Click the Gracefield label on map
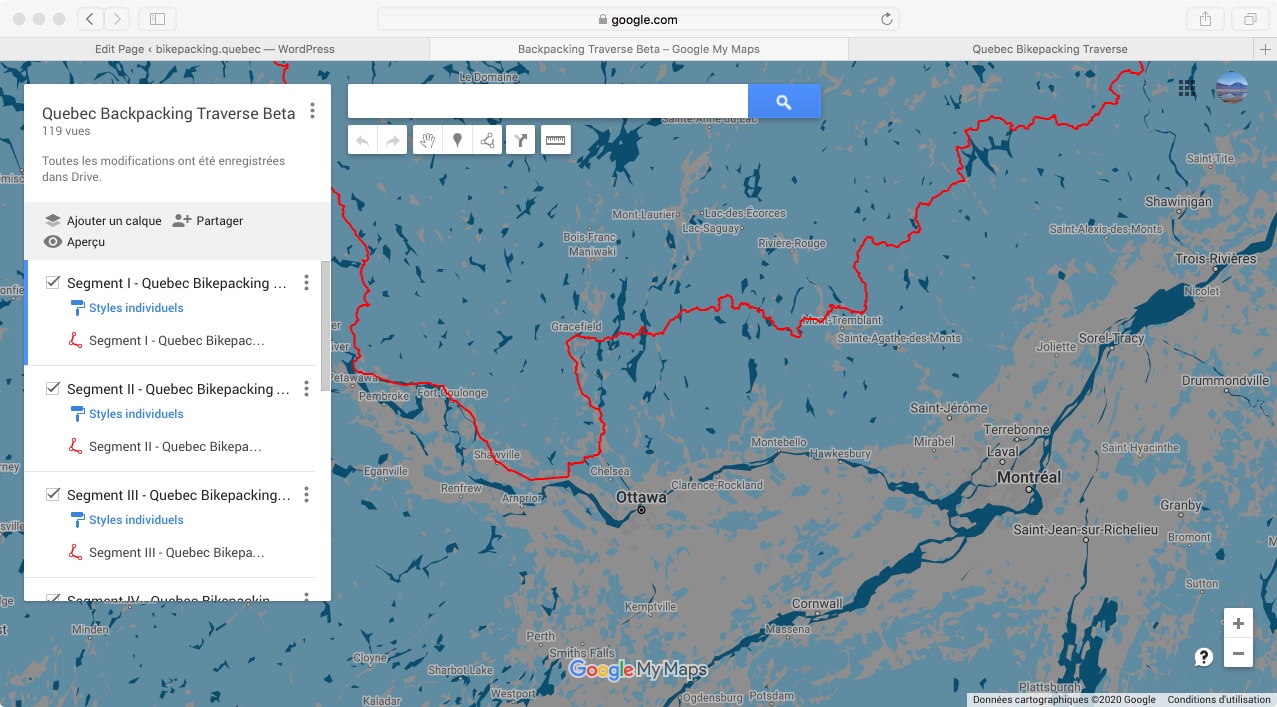 [x=577, y=327]
